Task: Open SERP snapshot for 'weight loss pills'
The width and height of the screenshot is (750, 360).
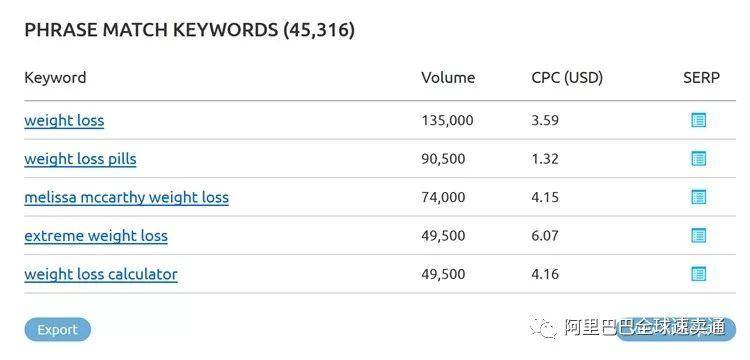Action: 698,159
